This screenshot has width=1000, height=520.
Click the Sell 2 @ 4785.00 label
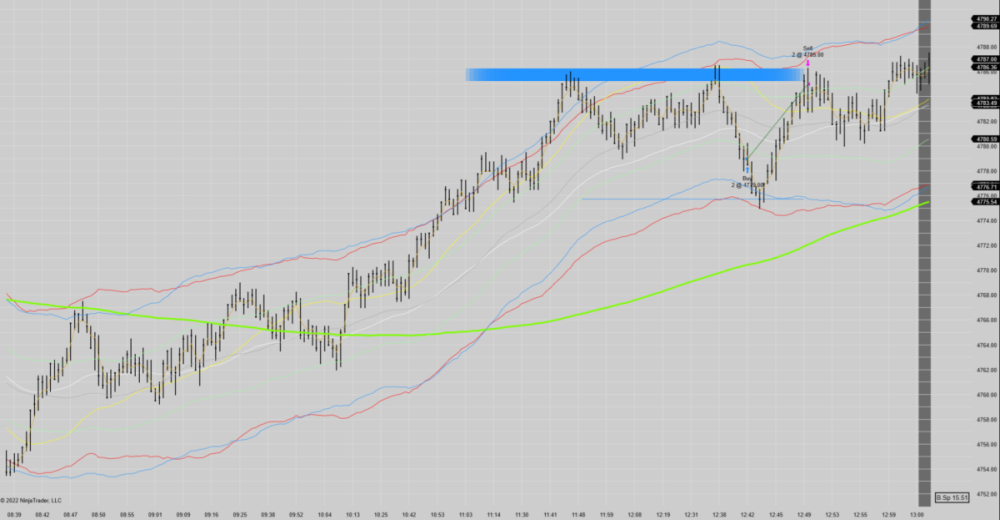(x=807, y=51)
